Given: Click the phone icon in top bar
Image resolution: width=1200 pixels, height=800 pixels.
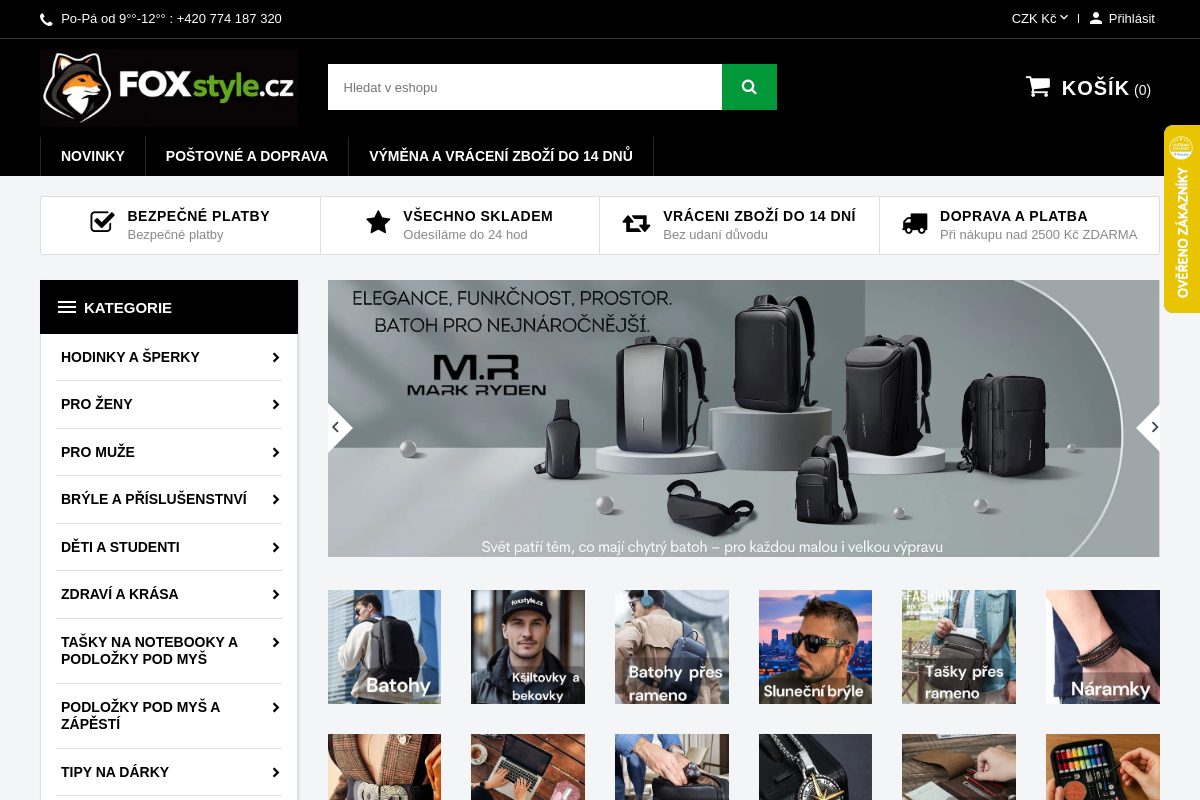Looking at the screenshot, I should 46,19.
